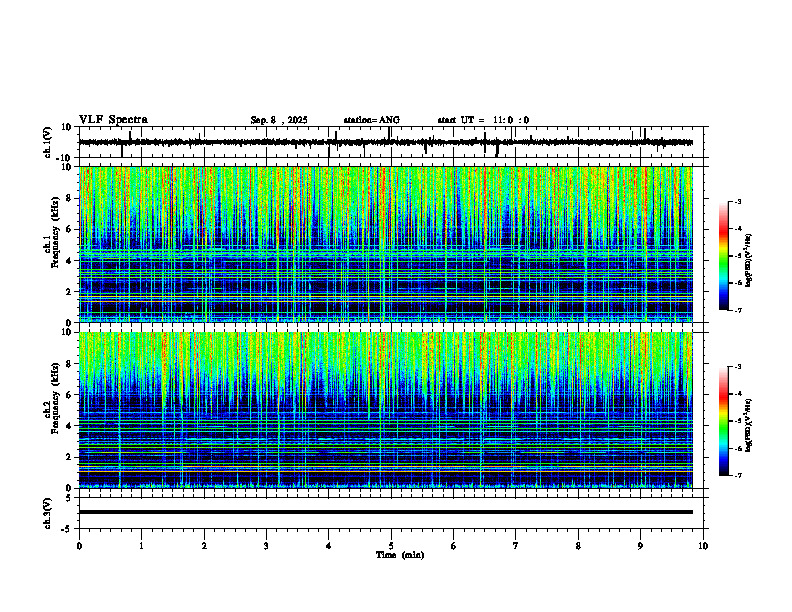792x612 pixels.
Task: Select the "Sep. 8 , 2025" date text
Action: click(x=279, y=120)
